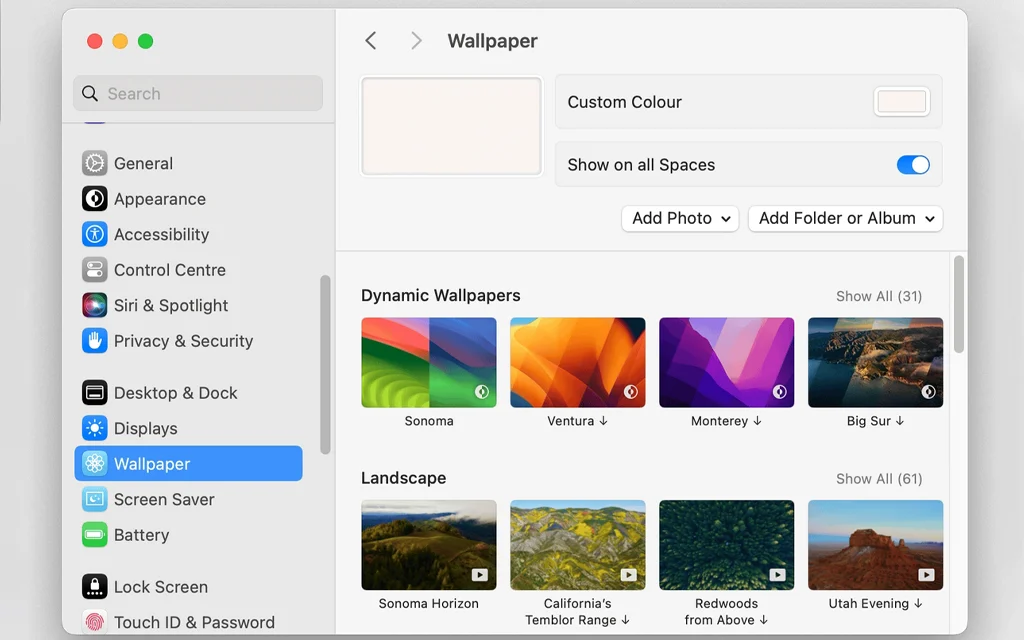Click the wallpaper list scrollbar
The width and height of the screenshot is (1024, 640).
point(959,304)
